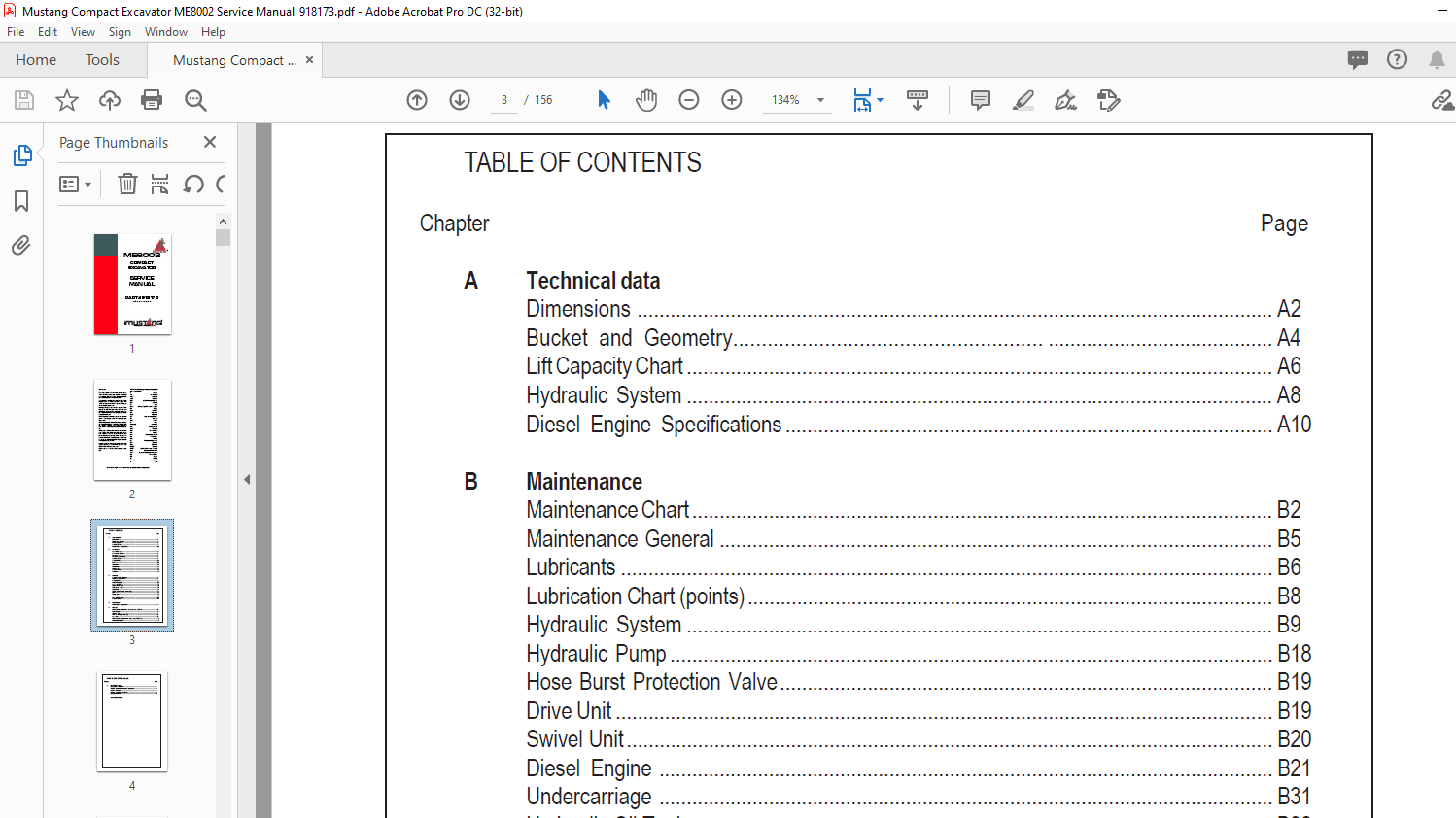Image resolution: width=1456 pixels, height=818 pixels.
Task: Open the zoom level dropdown arrow
Action: 821,100
